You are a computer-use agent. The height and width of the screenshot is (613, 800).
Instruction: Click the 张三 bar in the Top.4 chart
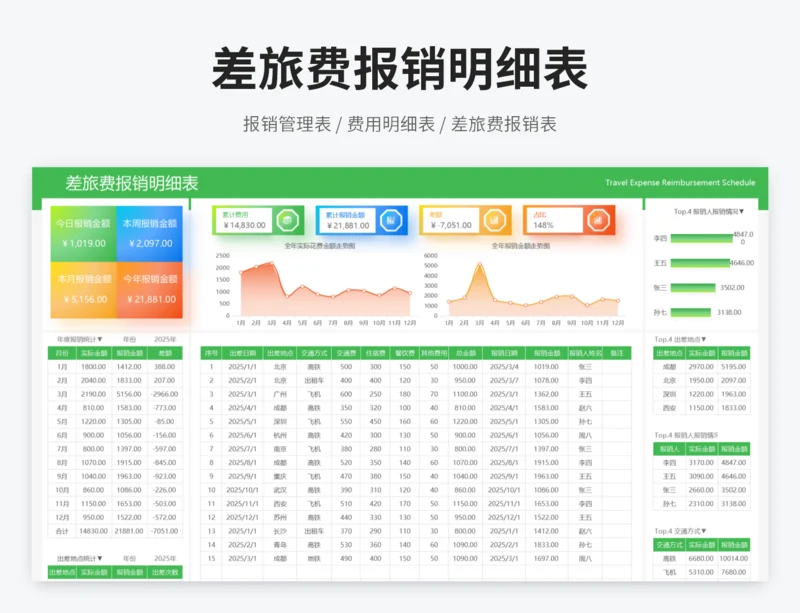click(693, 288)
